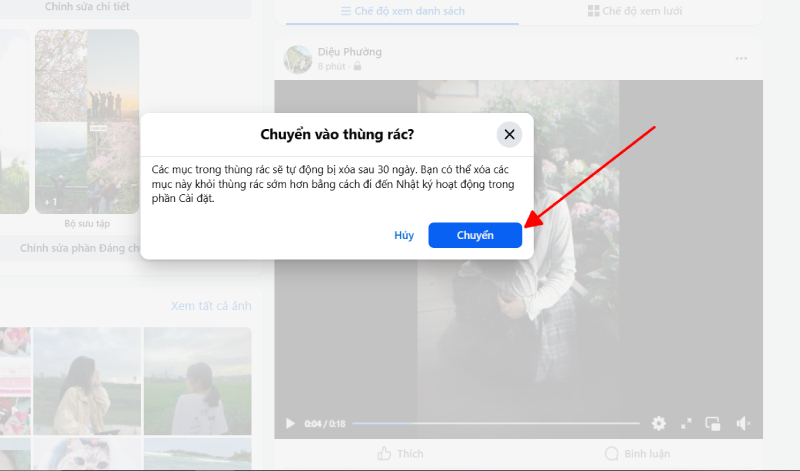The width and height of the screenshot is (800, 471).
Task: Open Chỉnh sửa phần Đáng chú ý button
Action: pos(71,248)
